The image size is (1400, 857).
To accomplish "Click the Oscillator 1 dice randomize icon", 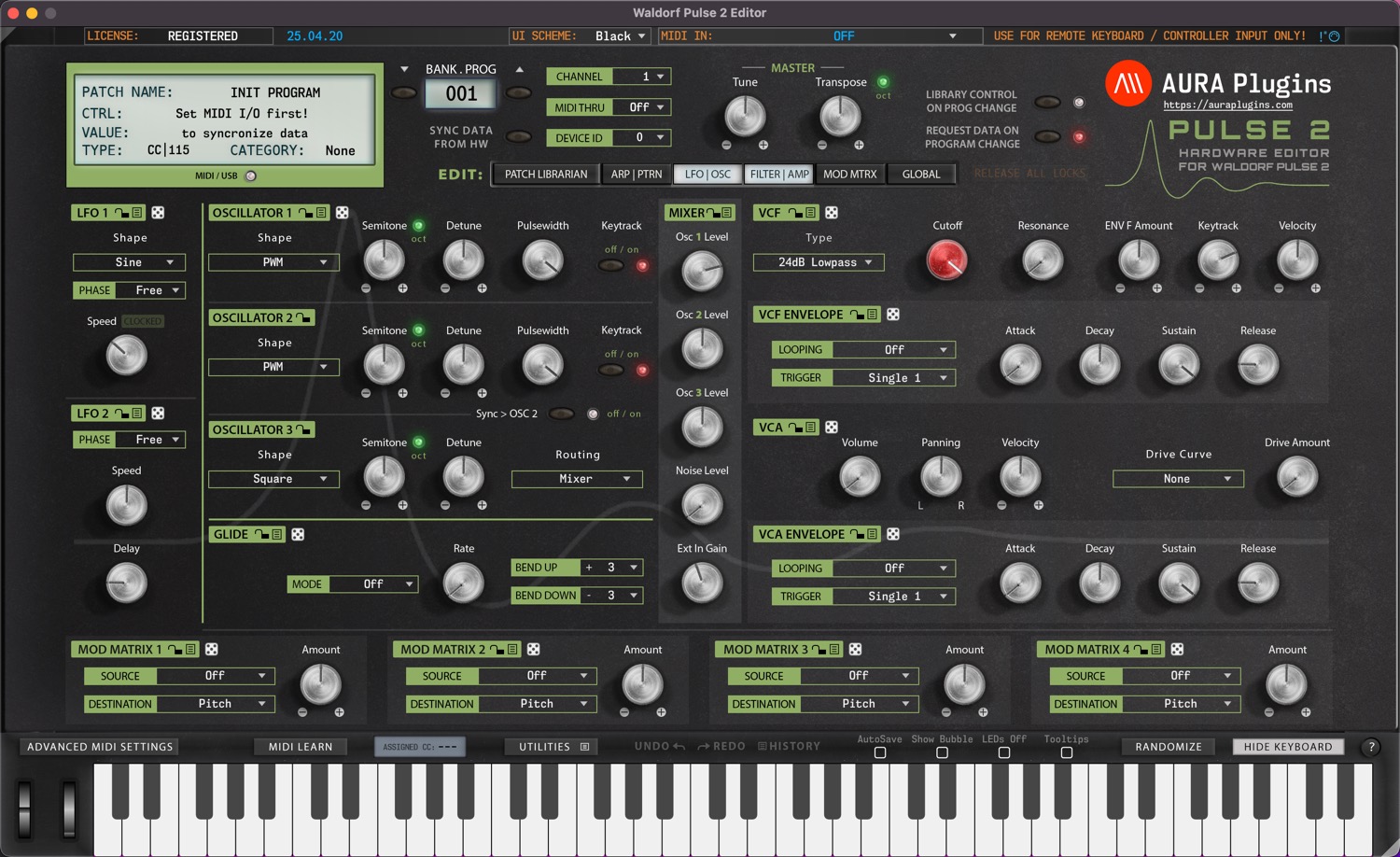I will click(x=342, y=213).
